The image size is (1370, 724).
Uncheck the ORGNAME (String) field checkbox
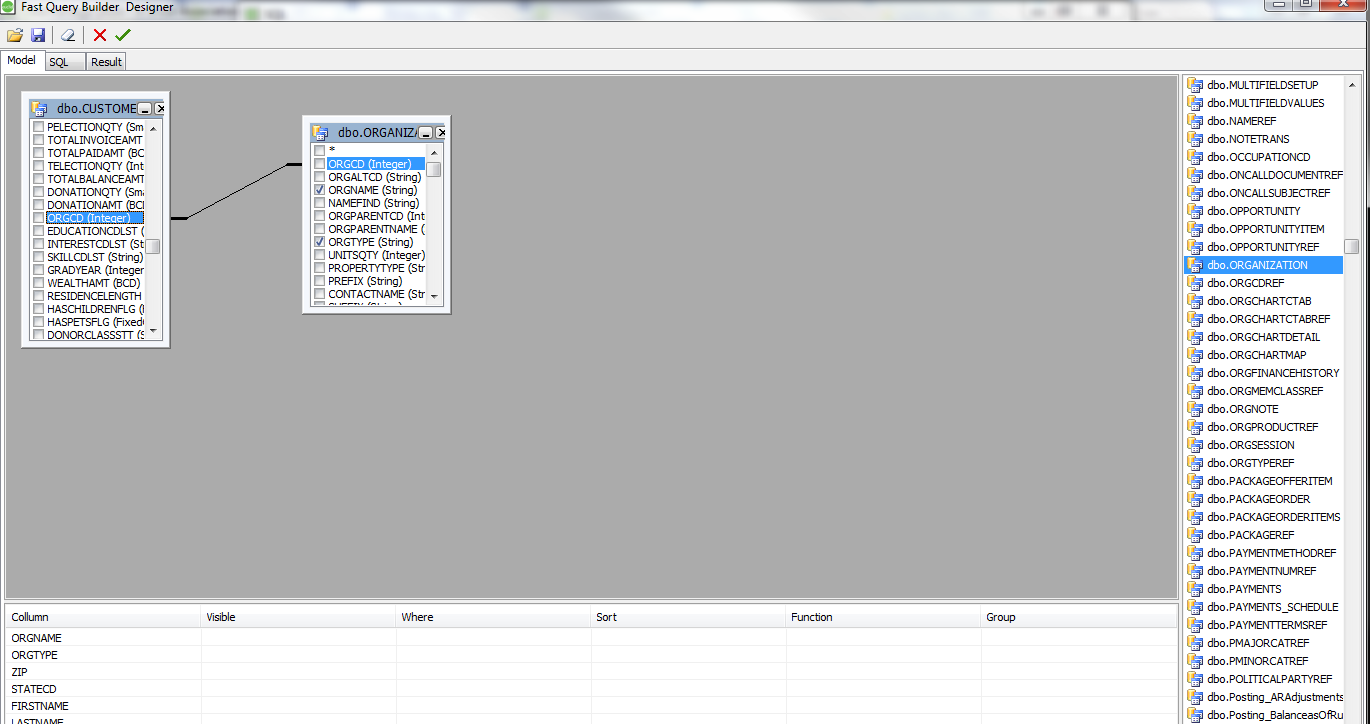pyautogui.click(x=320, y=190)
